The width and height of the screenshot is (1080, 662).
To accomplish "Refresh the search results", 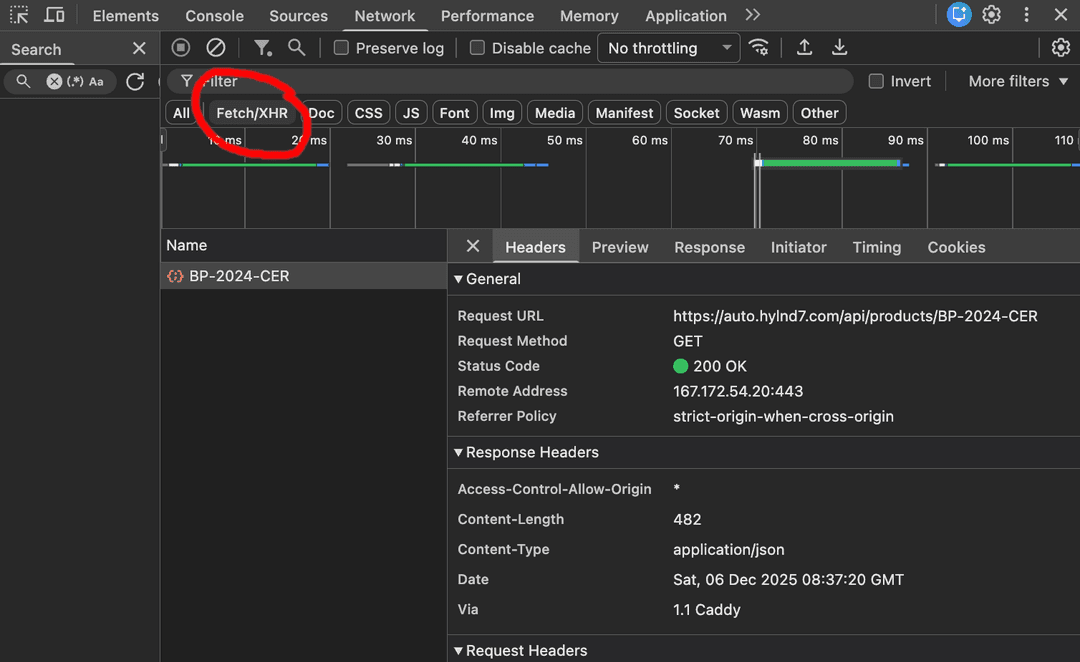I will point(135,81).
